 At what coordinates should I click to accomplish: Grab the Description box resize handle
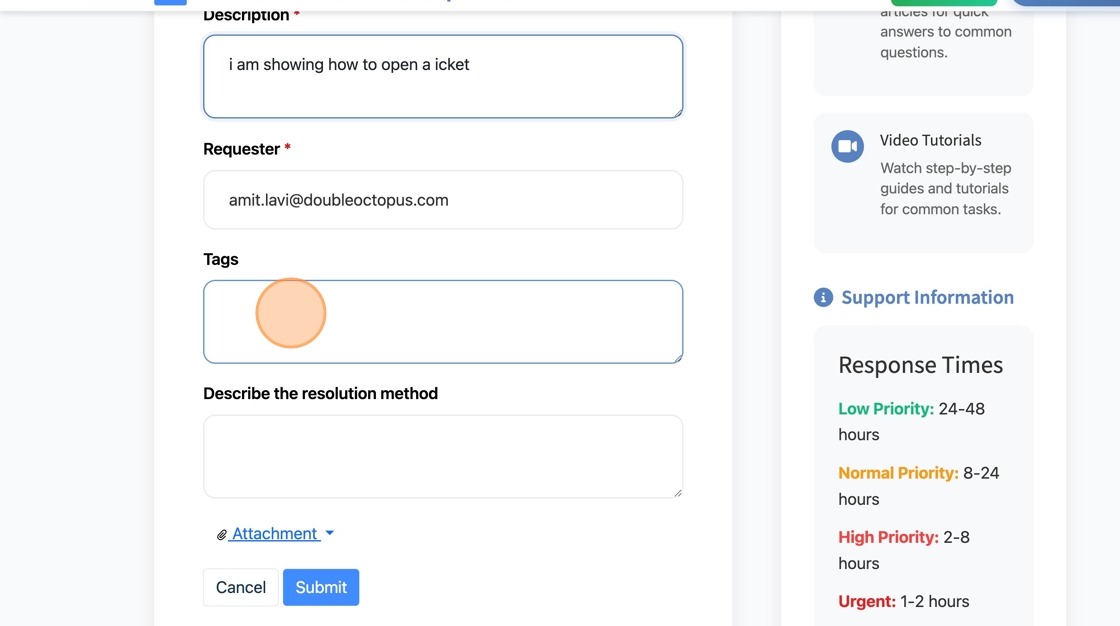pos(677,112)
